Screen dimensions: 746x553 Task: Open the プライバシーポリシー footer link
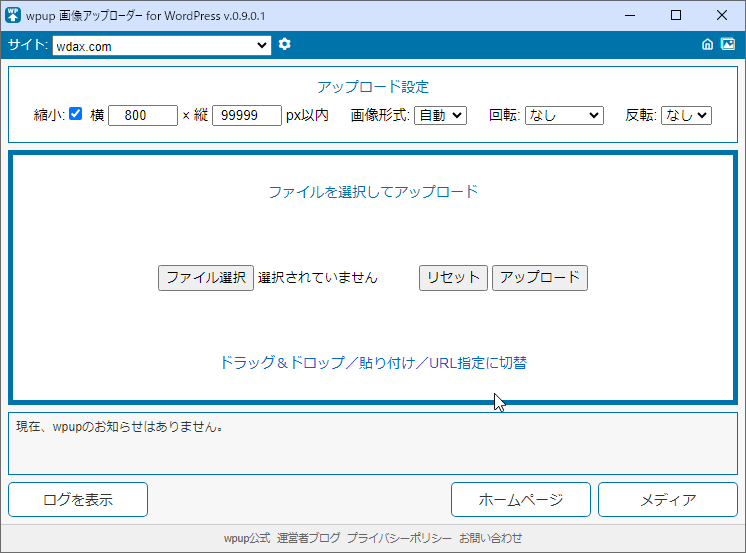click(x=399, y=538)
